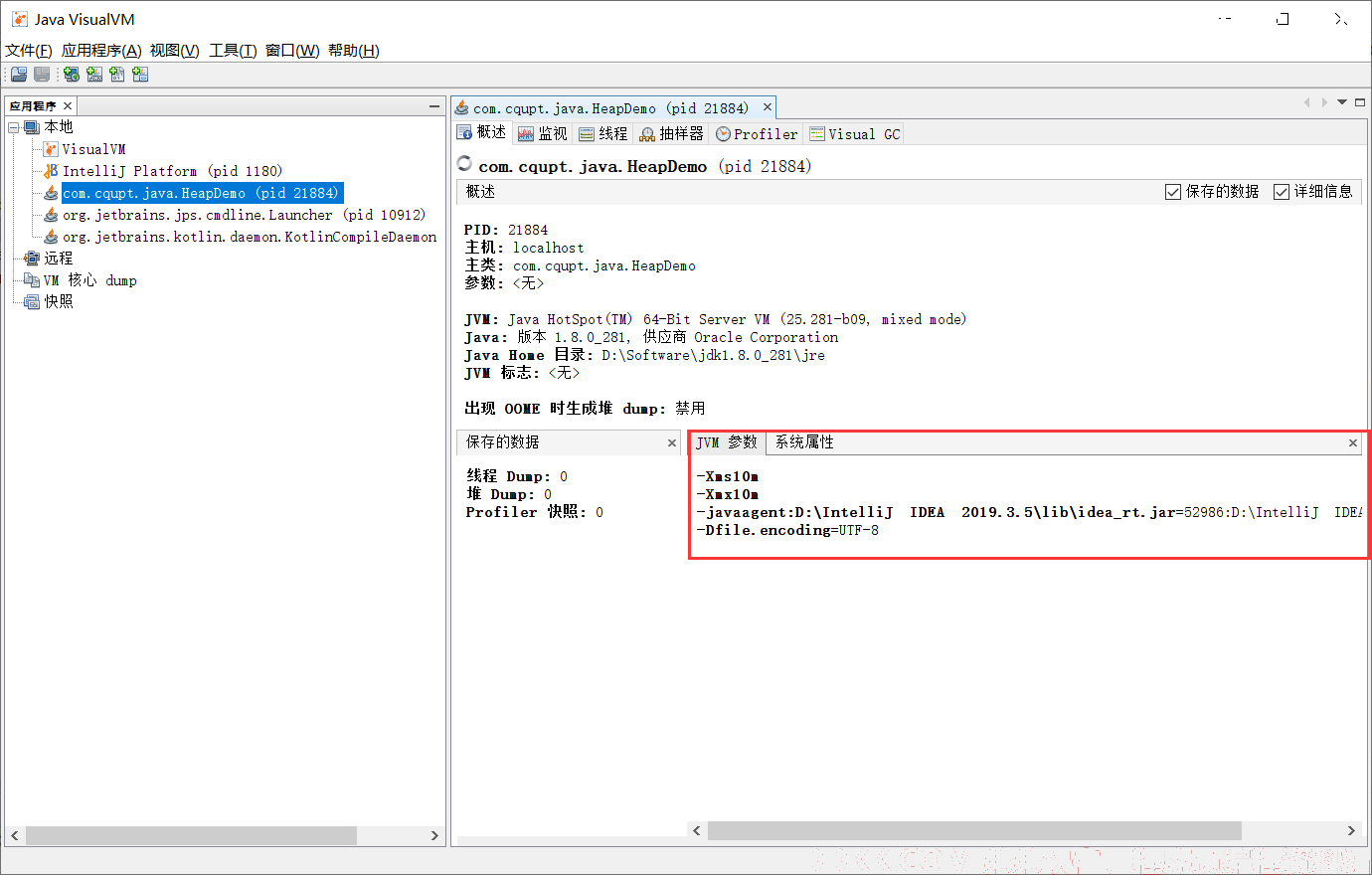The height and width of the screenshot is (875, 1372).
Task: Click the next-tab arrow in the editor header
Action: [1324, 102]
